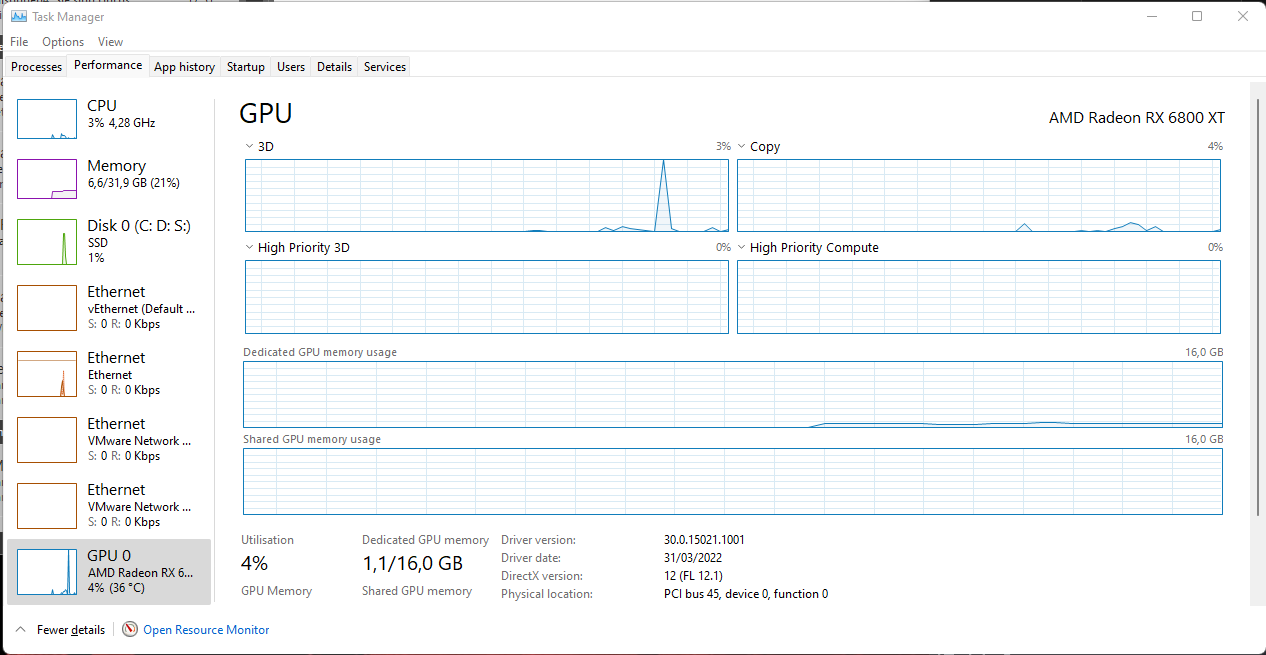This screenshot has width=1266, height=655.
Task: Open the Details tab
Action: [x=334, y=67]
